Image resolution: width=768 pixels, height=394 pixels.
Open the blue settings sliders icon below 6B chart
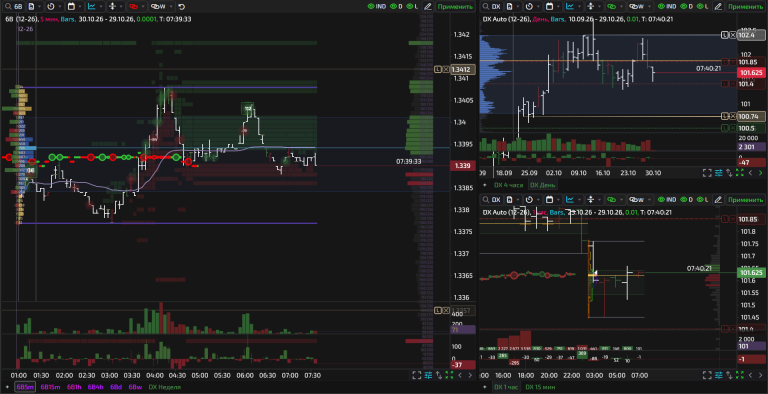428,375
